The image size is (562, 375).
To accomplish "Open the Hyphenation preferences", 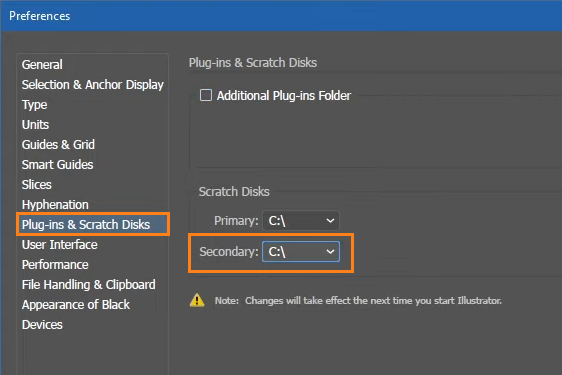I will click(x=55, y=205).
